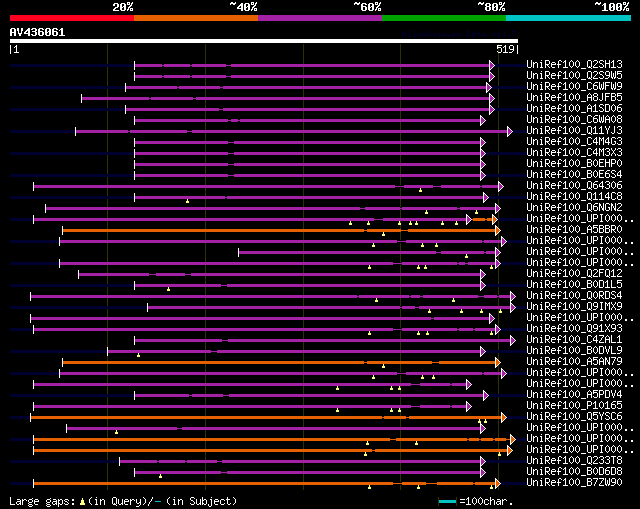The height and width of the screenshot is (509, 640).
Task: Click the white AV436061 query bar
Action: 264,41
